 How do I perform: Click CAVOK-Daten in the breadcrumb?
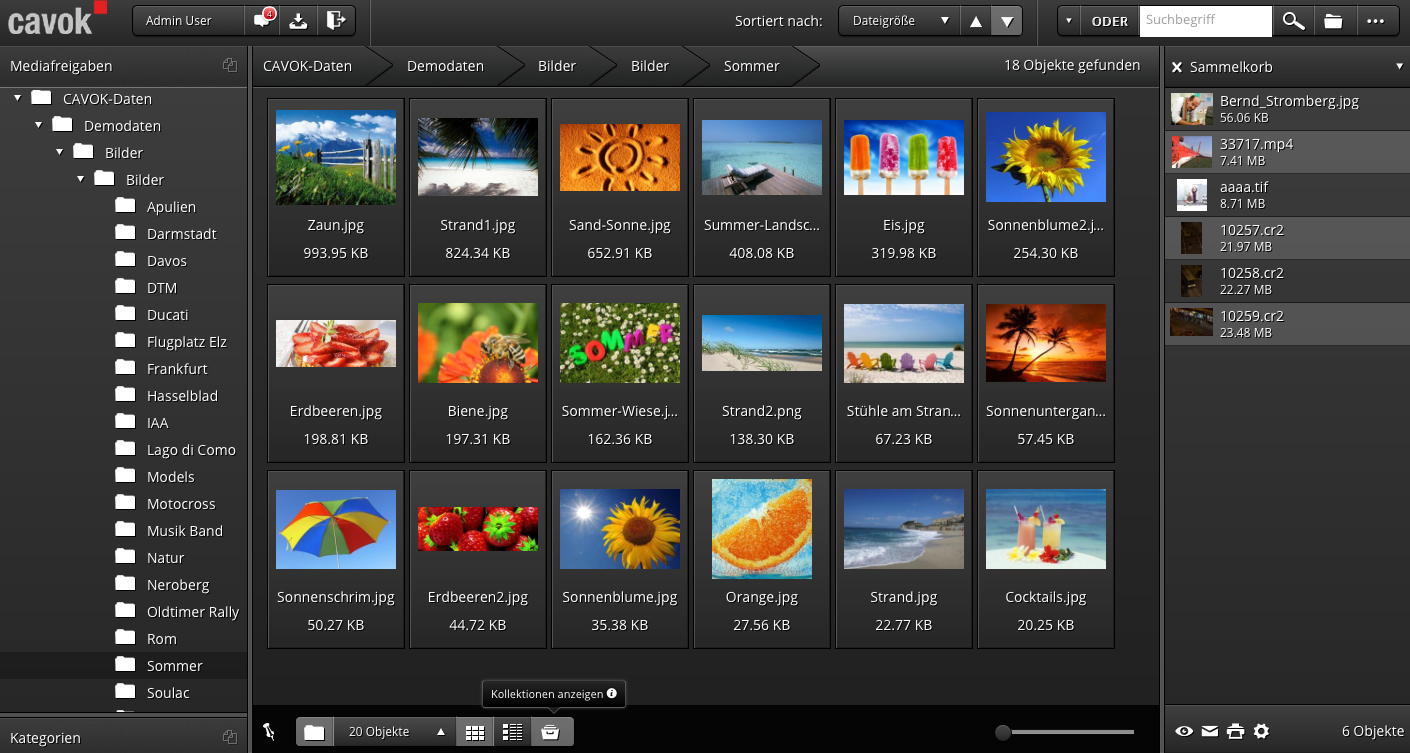[x=308, y=66]
